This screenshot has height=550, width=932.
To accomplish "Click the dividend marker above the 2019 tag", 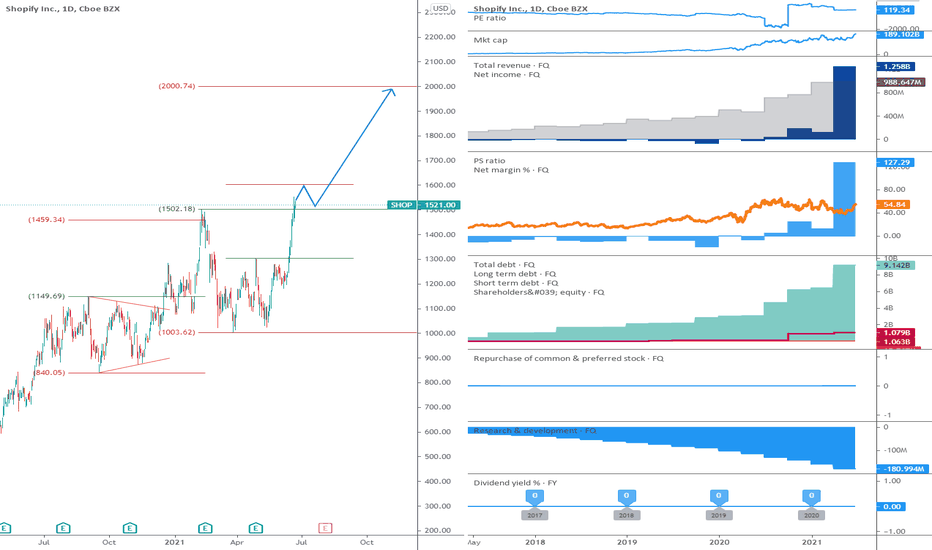I will 719,497.
